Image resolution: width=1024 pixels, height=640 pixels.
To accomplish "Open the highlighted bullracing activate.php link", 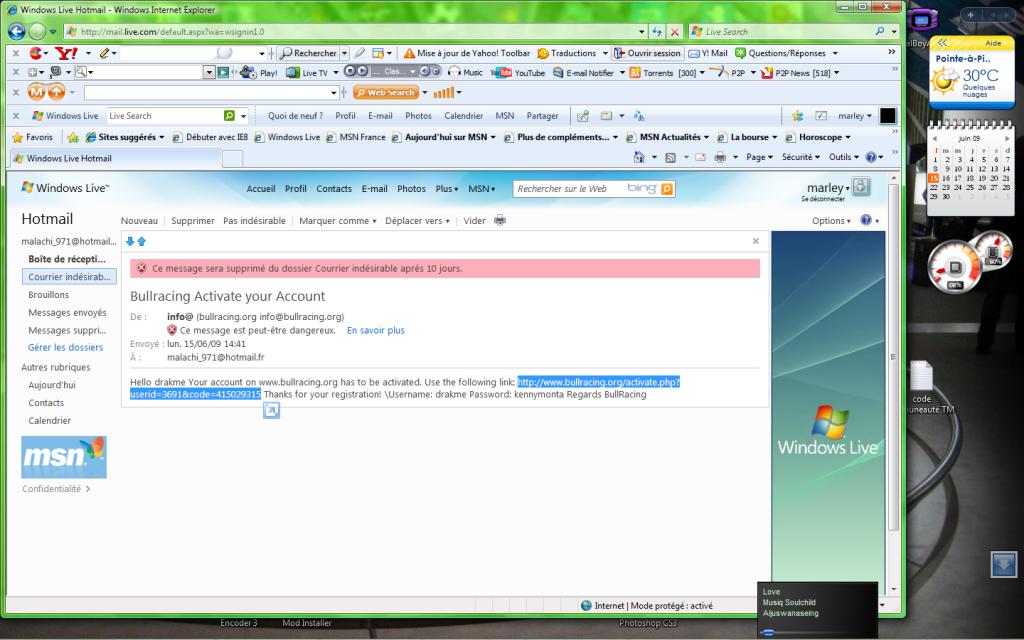I will [x=599, y=382].
